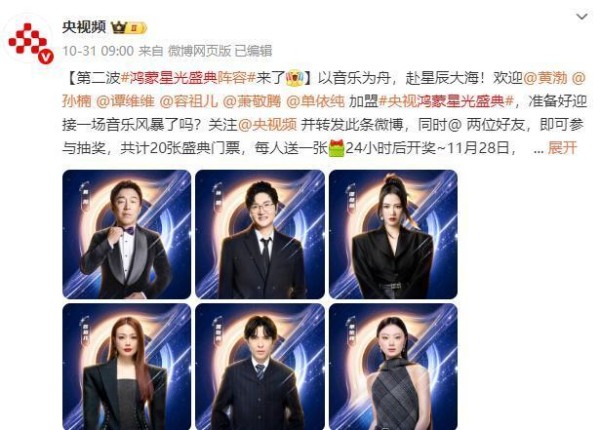This screenshot has width=600, height=430.
Task: View the man with glasses poster
Action: [x=260, y=234]
